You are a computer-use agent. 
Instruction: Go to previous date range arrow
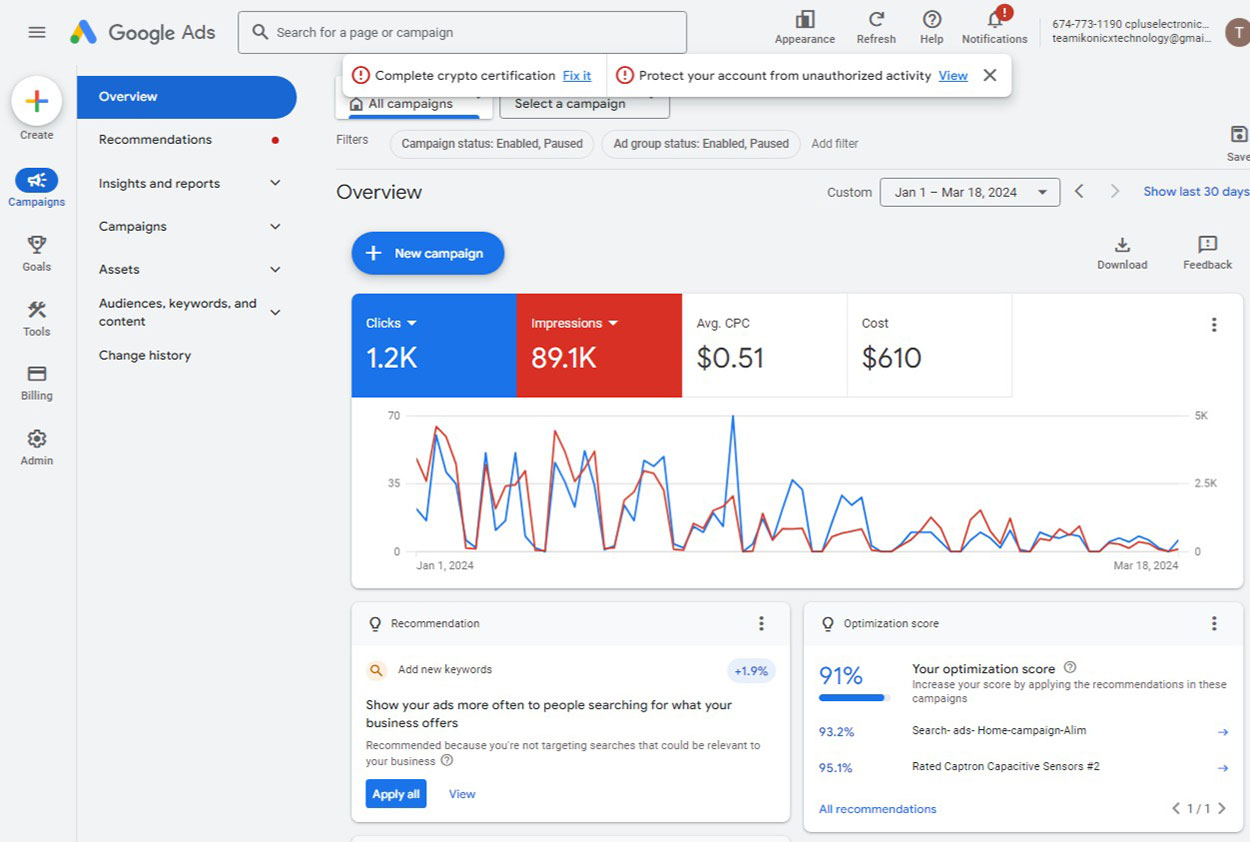[x=1079, y=191]
